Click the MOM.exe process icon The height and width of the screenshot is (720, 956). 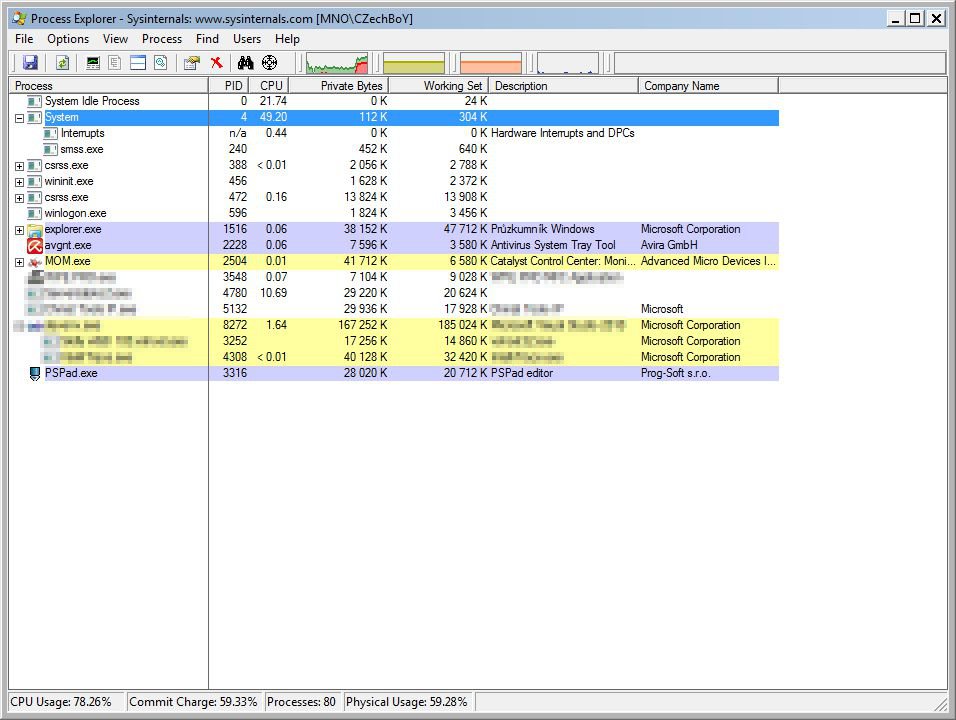click(x=35, y=262)
